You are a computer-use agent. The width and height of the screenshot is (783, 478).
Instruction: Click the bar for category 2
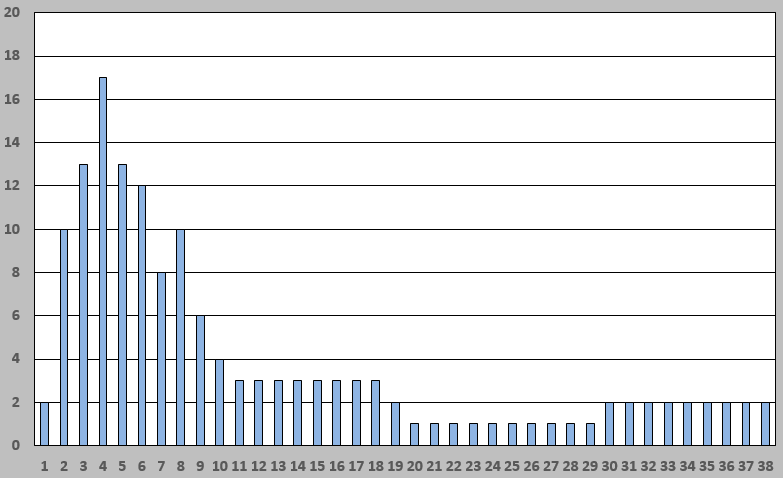64,337
